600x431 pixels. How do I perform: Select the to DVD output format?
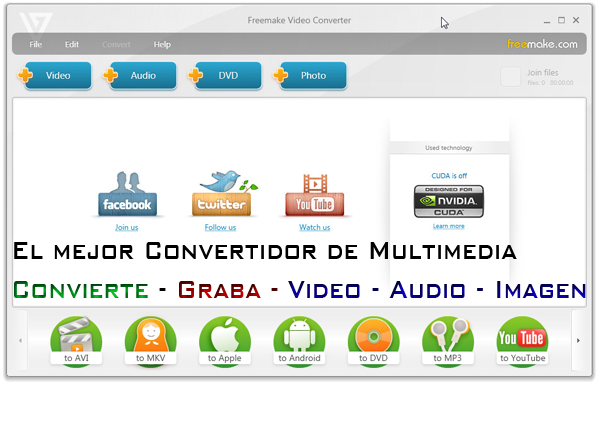tap(373, 342)
